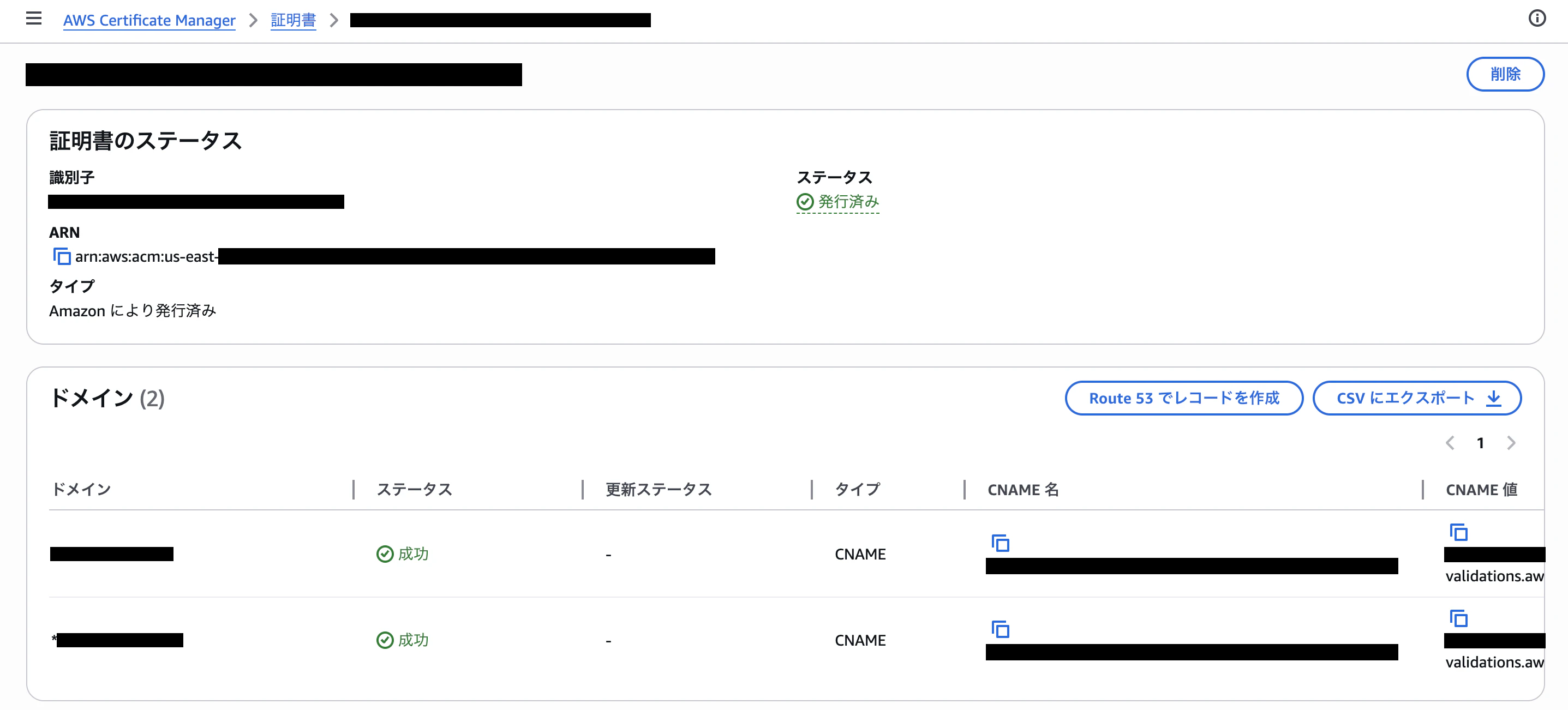Image resolution: width=1568 pixels, height=710 pixels.
Task: Open the hamburger navigation menu
Action: click(x=34, y=19)
